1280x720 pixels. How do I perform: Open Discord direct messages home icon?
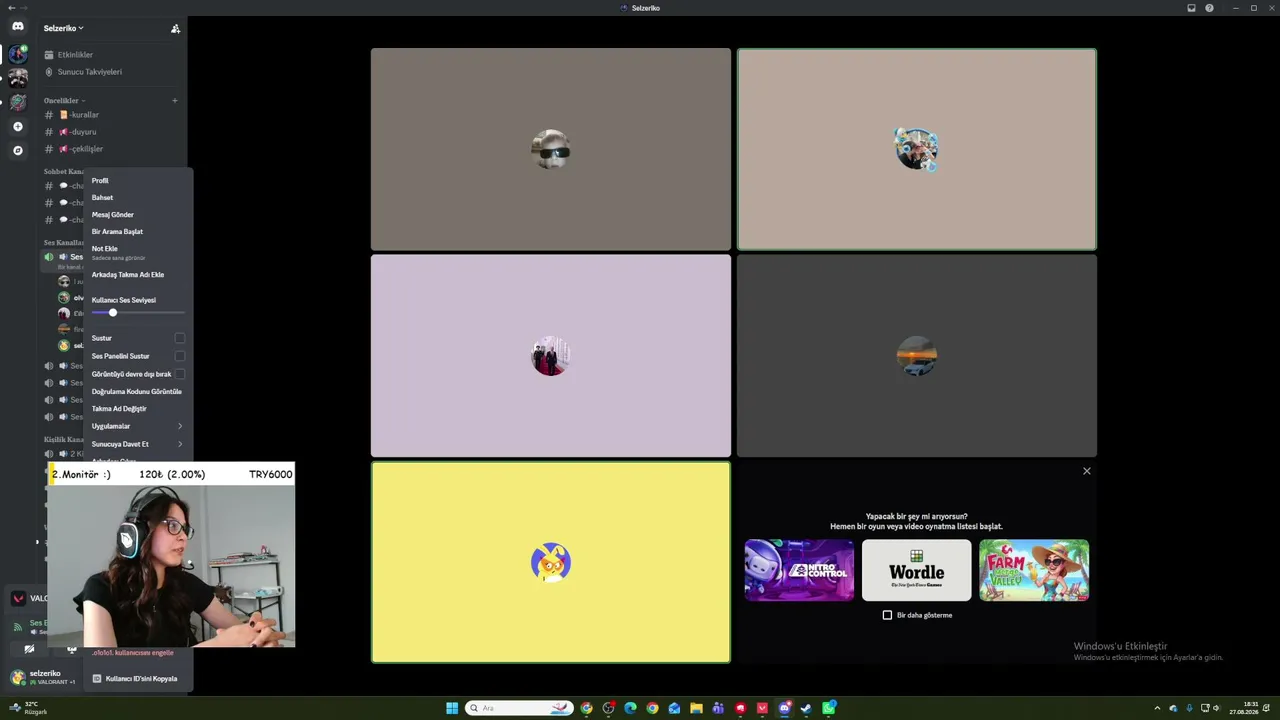[17, 26]
